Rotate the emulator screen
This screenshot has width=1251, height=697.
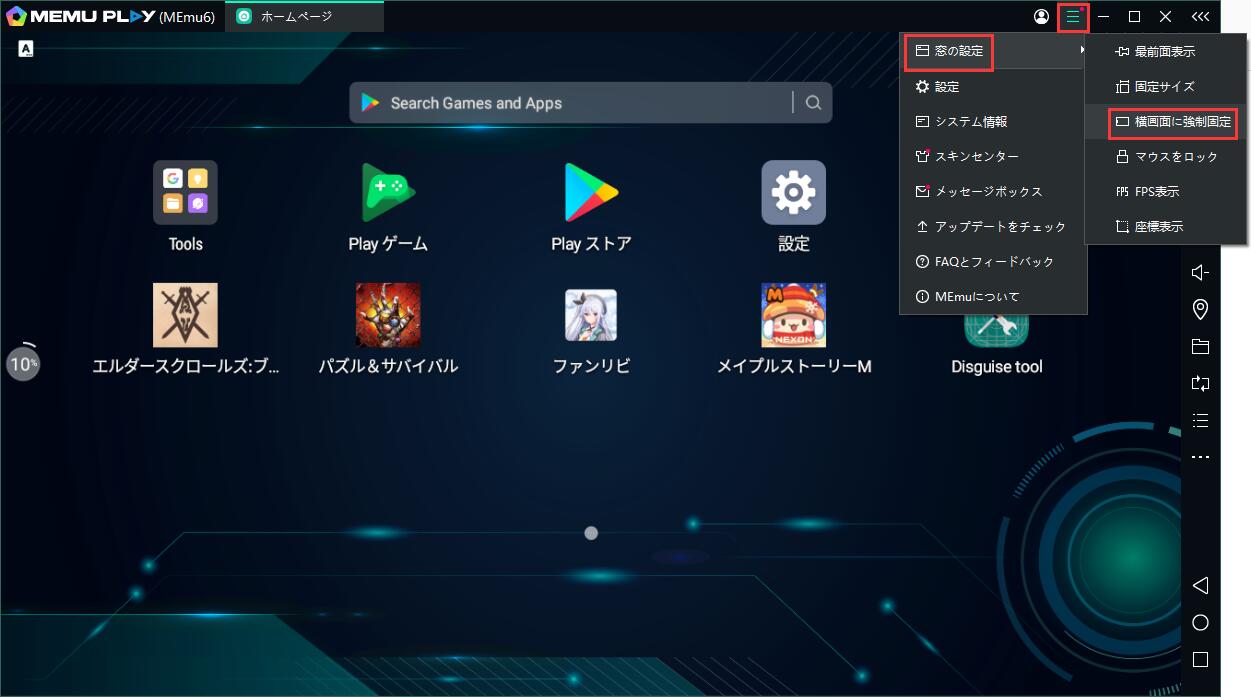(x=1200, y=383)
